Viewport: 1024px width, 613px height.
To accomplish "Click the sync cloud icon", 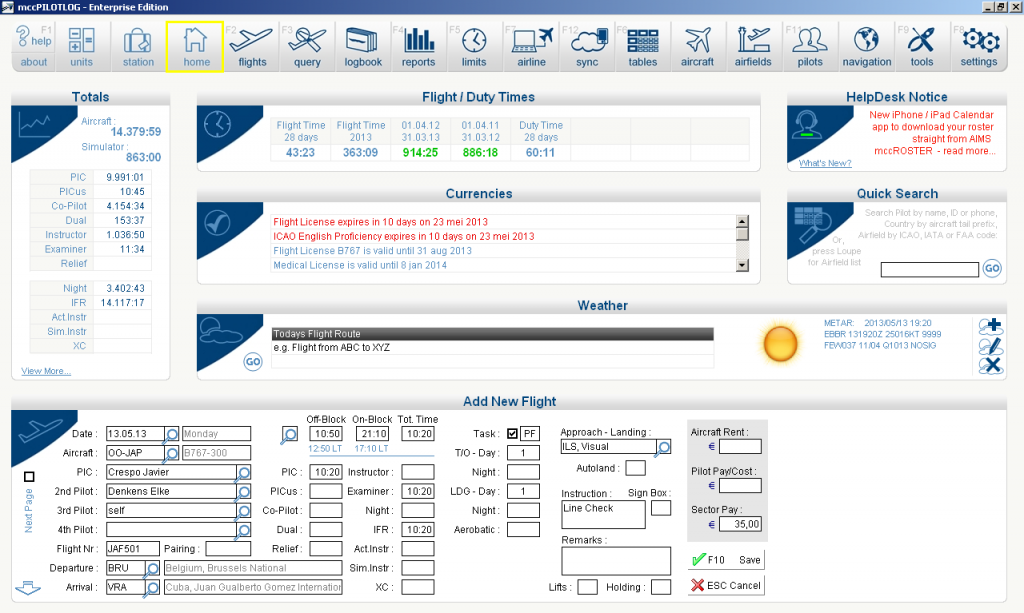I will [587, 47].
